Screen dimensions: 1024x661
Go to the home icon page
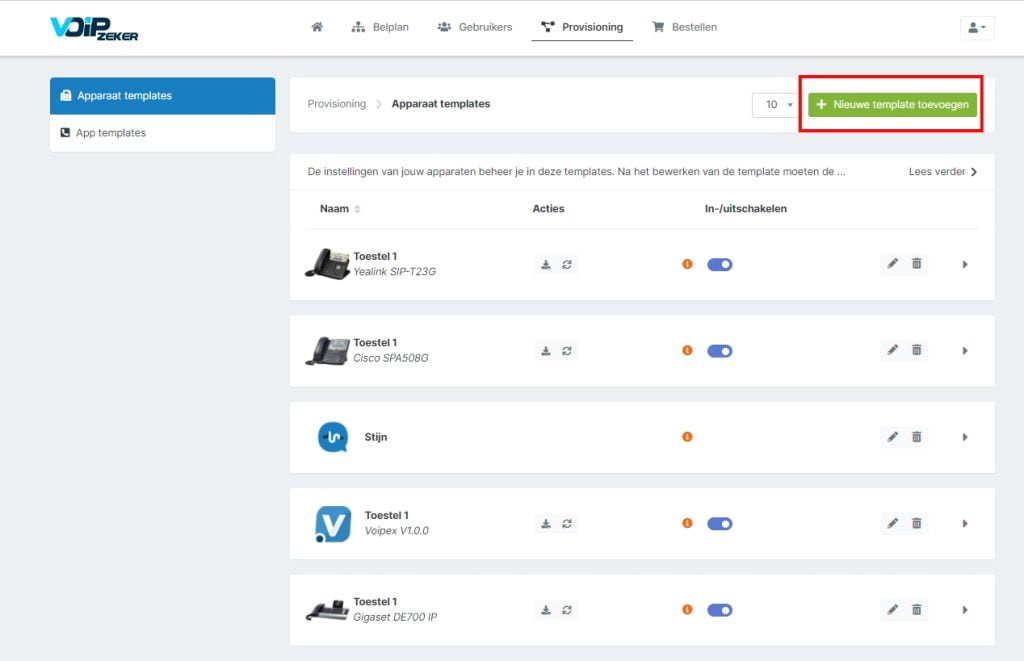(x=317, y=27)
